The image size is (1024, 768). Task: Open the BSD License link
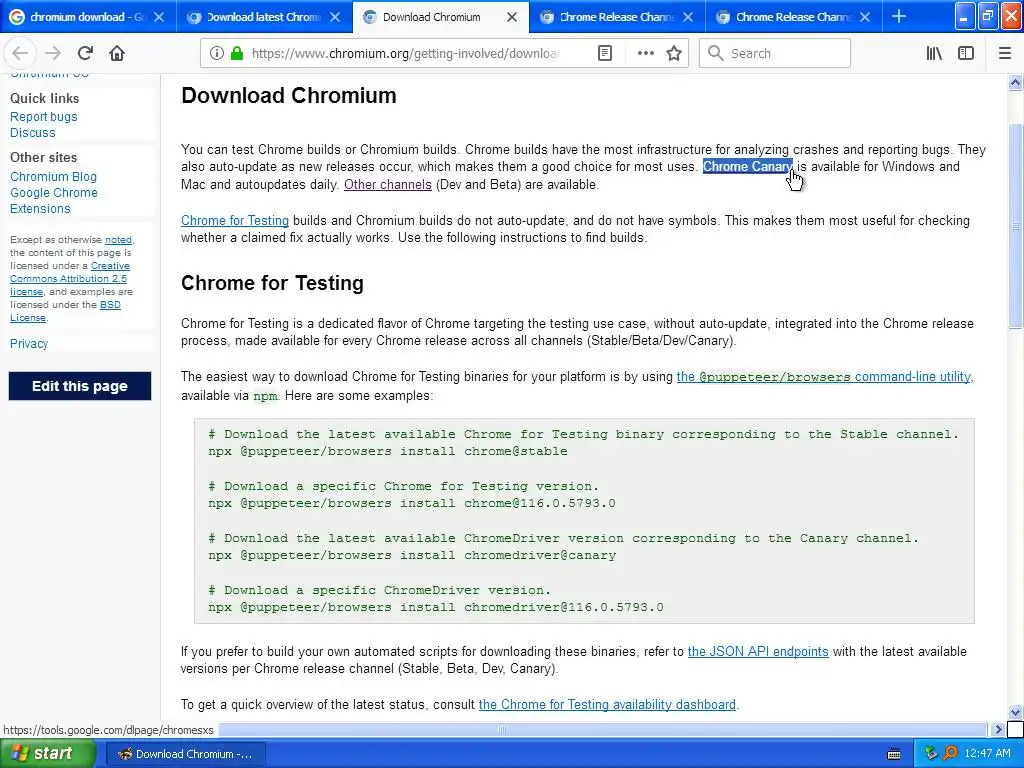pyautogui.click(x=65, y=311)
